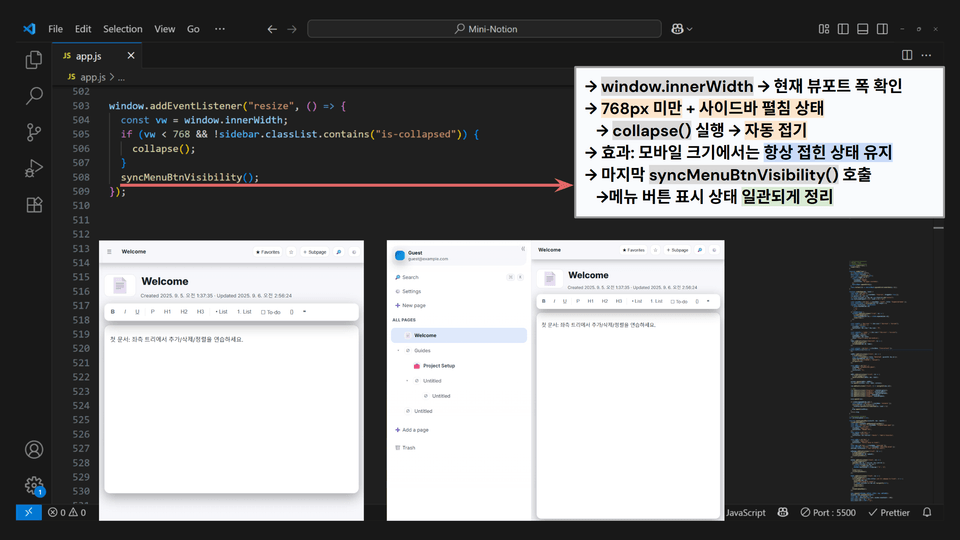Open the Selection menu
This screenshot has width=960, height=540.
point(122,29)
